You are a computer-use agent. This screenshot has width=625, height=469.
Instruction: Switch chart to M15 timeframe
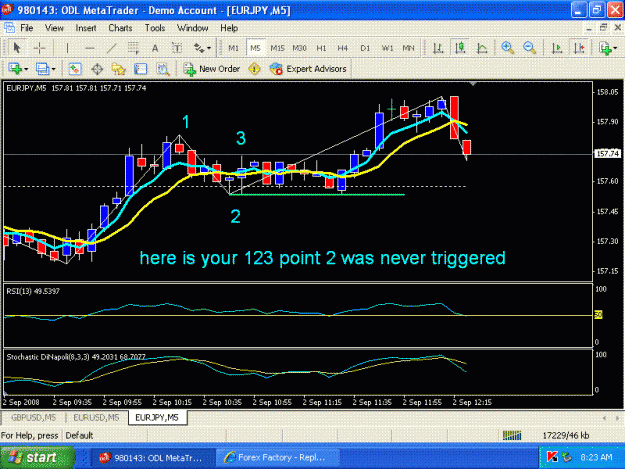(277, 48)
